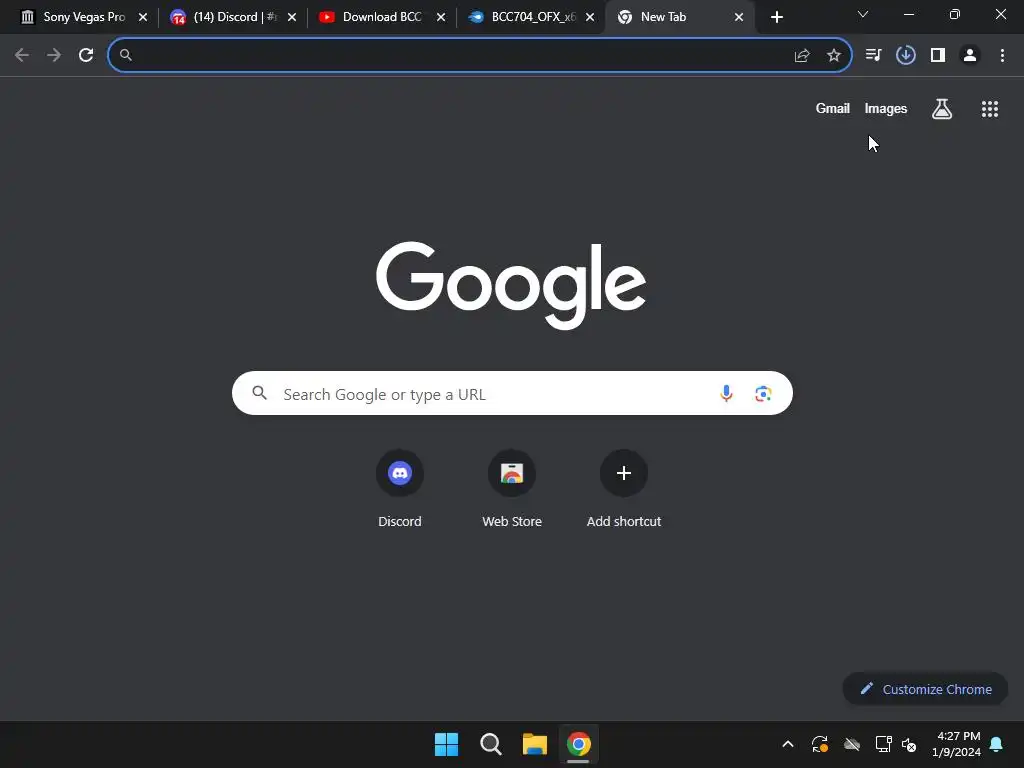
Task: Open the Search Labs flask icon
Action: [x=942, y=108]
